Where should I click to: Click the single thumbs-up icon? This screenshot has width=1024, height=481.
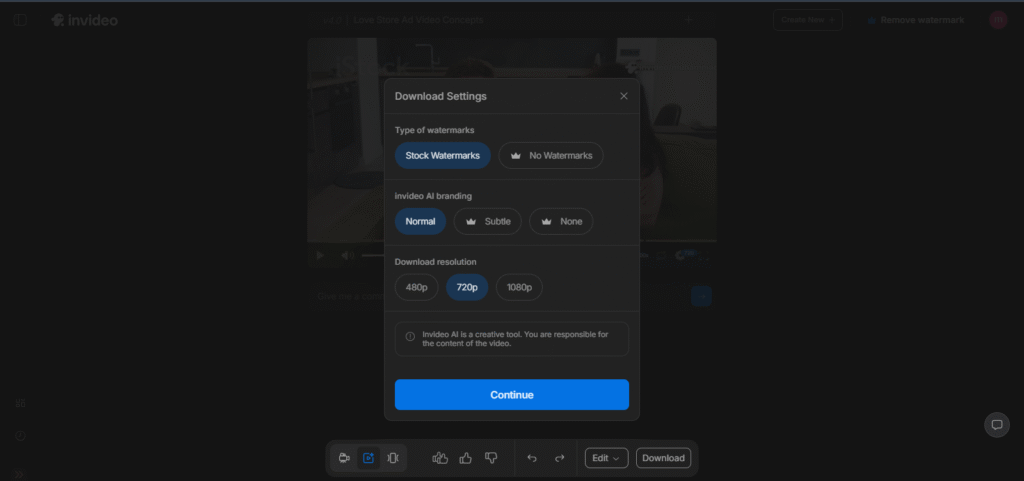click(x=465, y=458)
